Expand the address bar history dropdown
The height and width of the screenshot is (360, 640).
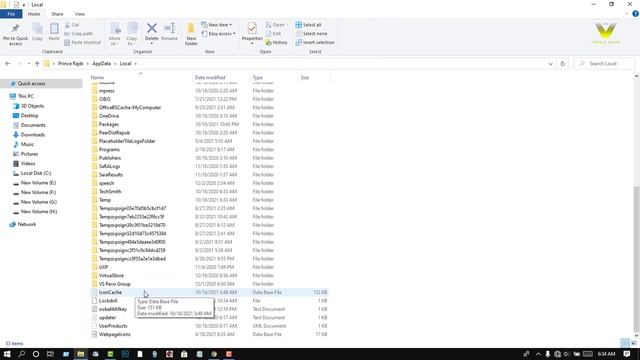[551, 64]
